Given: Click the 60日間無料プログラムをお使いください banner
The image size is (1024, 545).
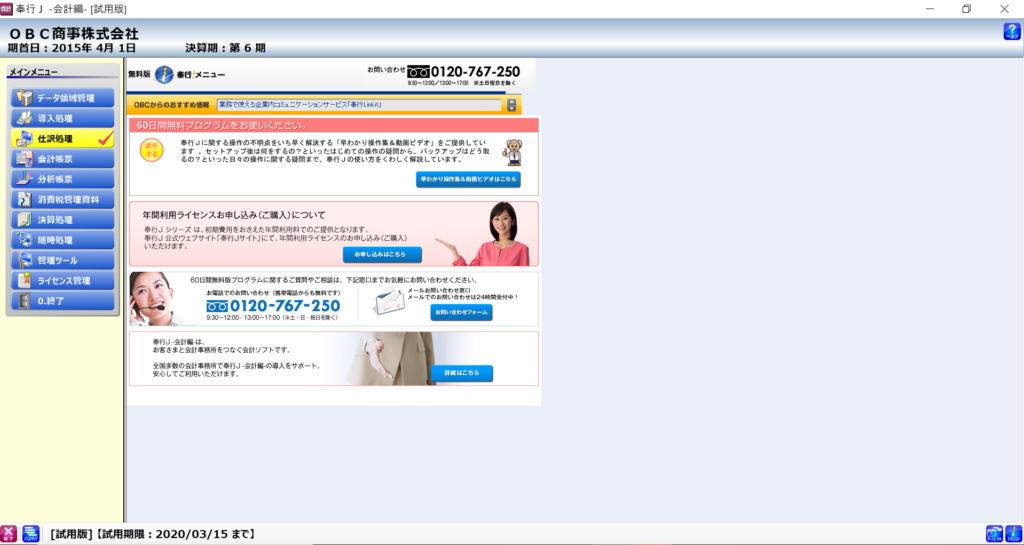Looking at the screenshot, I should tap(334, 125).
